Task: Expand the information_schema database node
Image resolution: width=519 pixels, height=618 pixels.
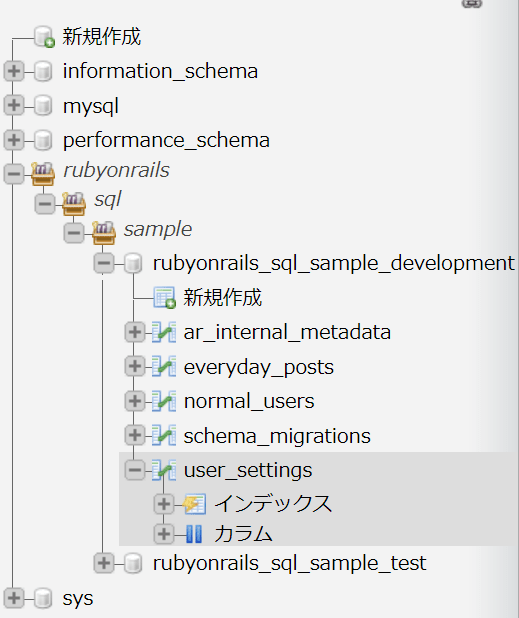Action: click(x=14, y=71)
